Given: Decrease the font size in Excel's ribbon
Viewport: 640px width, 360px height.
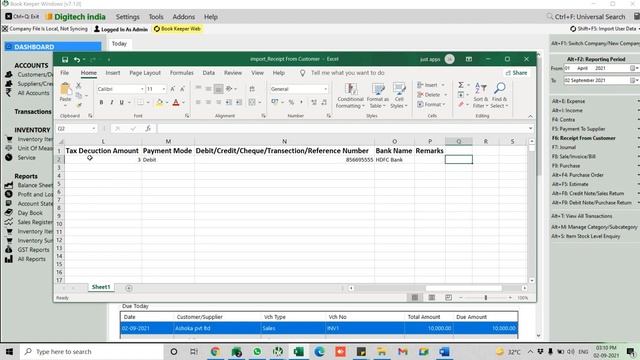Looking at the screenshot, I should coord(182,89).
